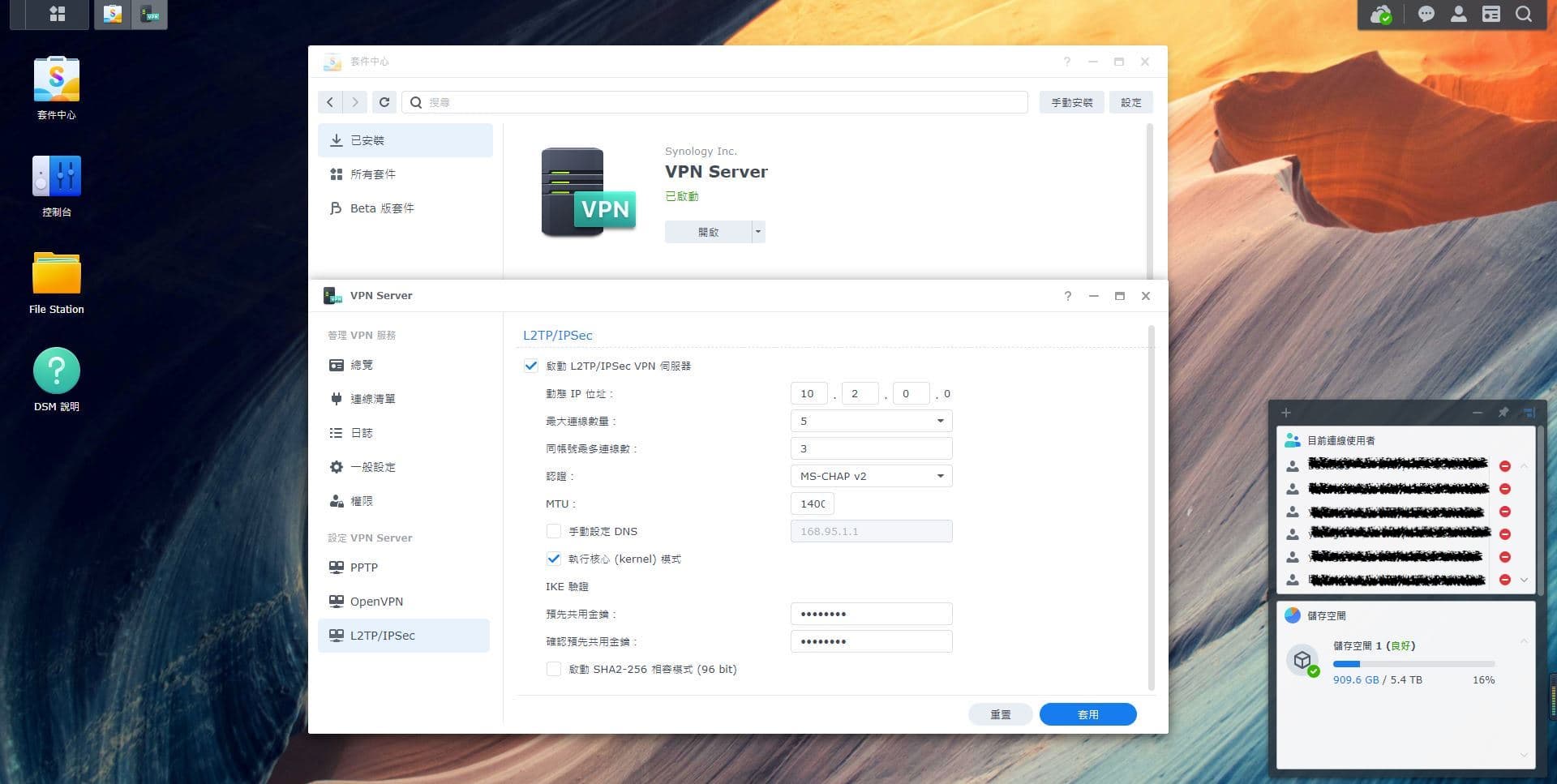Viewport: 1557px width, 784px height.
Task: Click pre-shared key password field
Action: pyautogui.click(x=871, y=614)
